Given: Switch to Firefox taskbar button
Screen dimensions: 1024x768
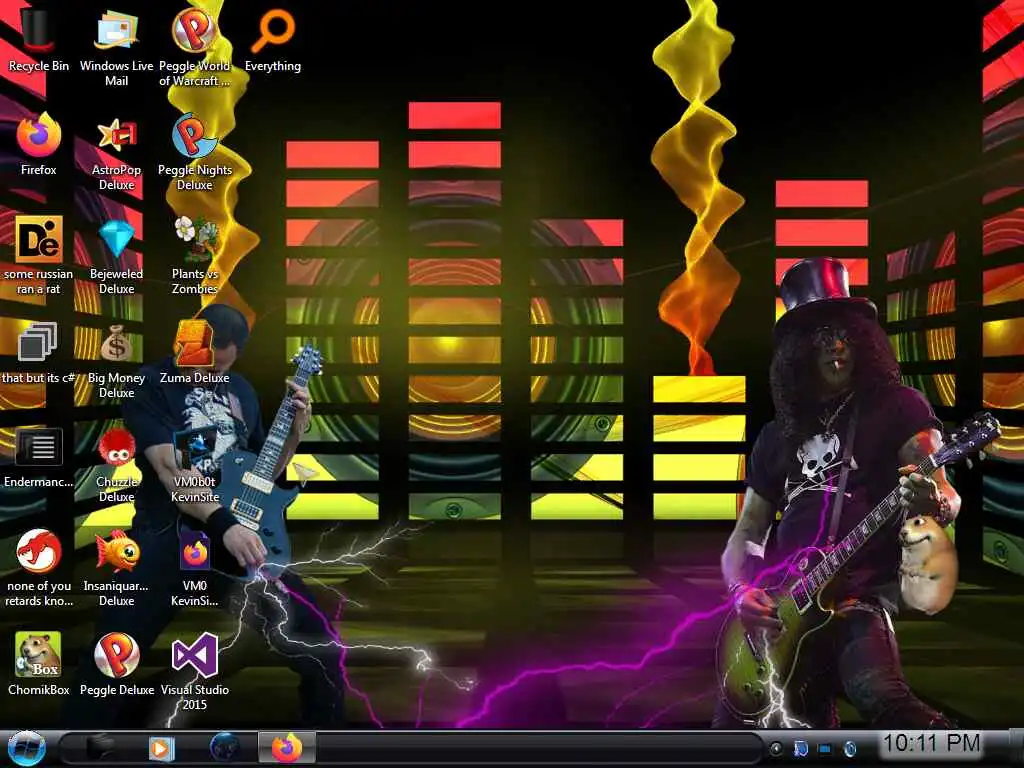Looking at the screenshot, I should click(x=287, y=748).
